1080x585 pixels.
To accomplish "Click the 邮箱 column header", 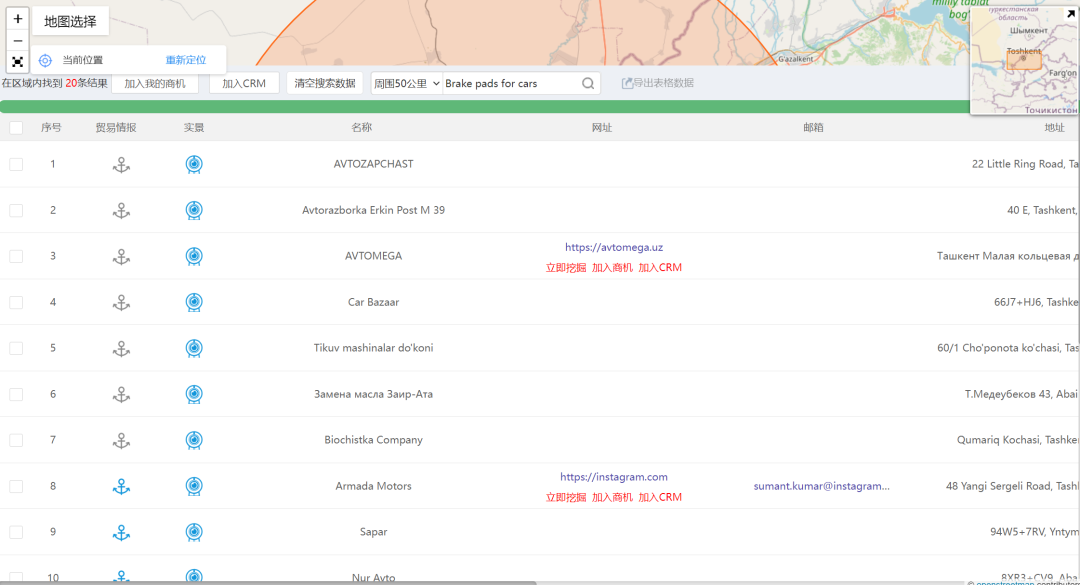I will point(813,127).
